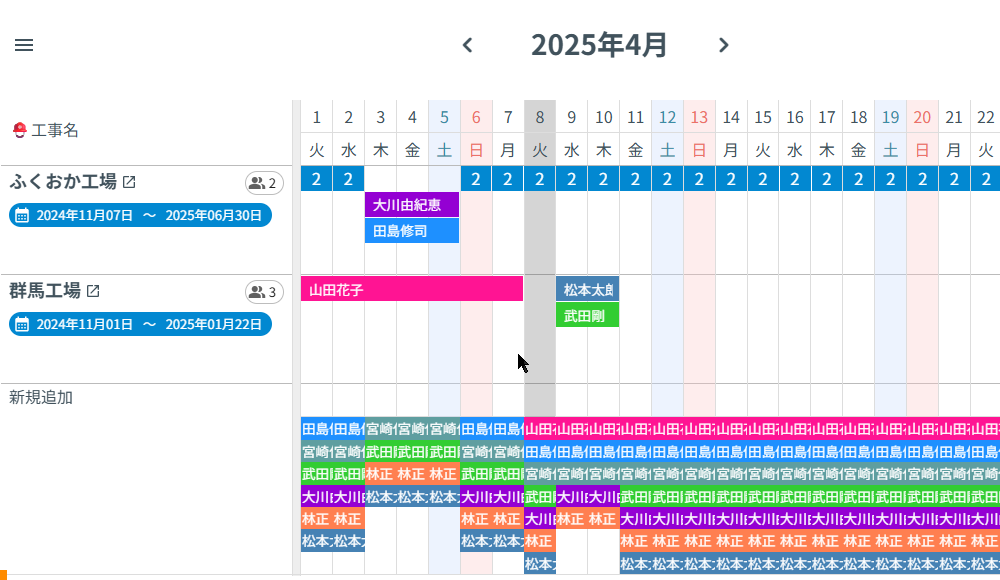Click the April 8 column header

[539, 116]
